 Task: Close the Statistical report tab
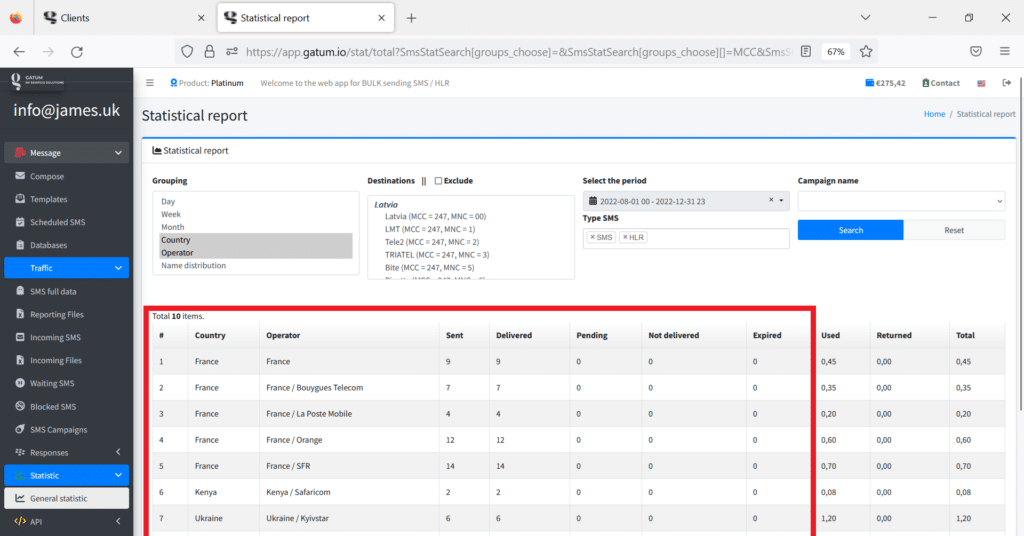pos(381,18)
